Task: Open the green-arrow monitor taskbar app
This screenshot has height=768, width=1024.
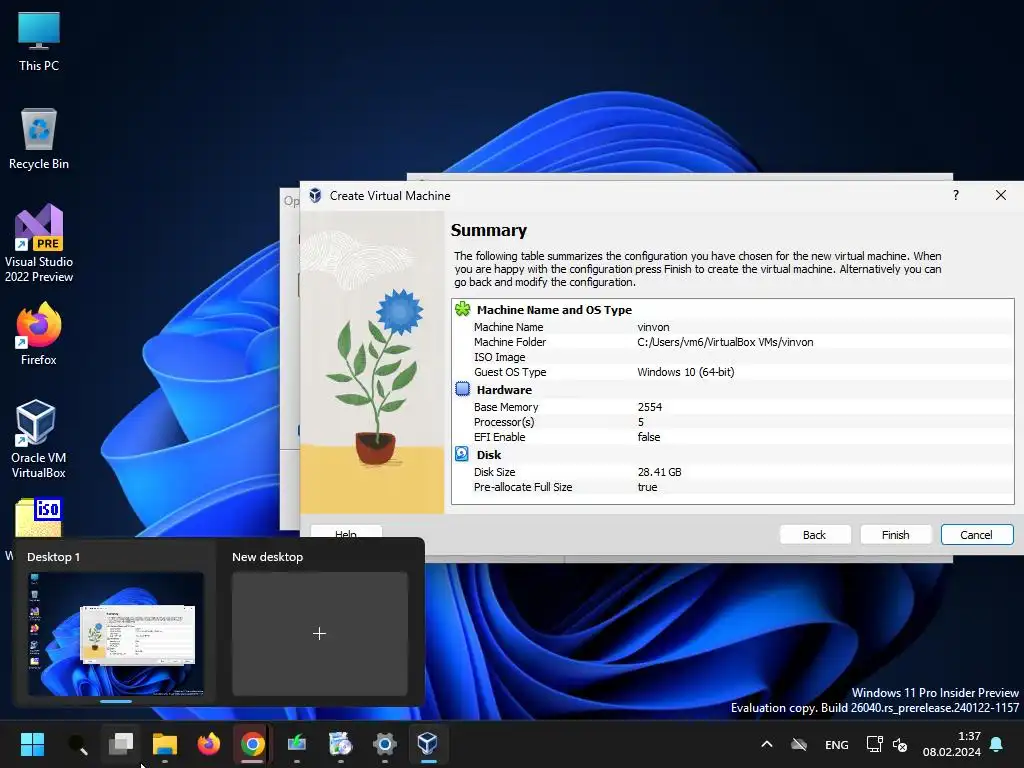Action: click(x=296, y=744)
